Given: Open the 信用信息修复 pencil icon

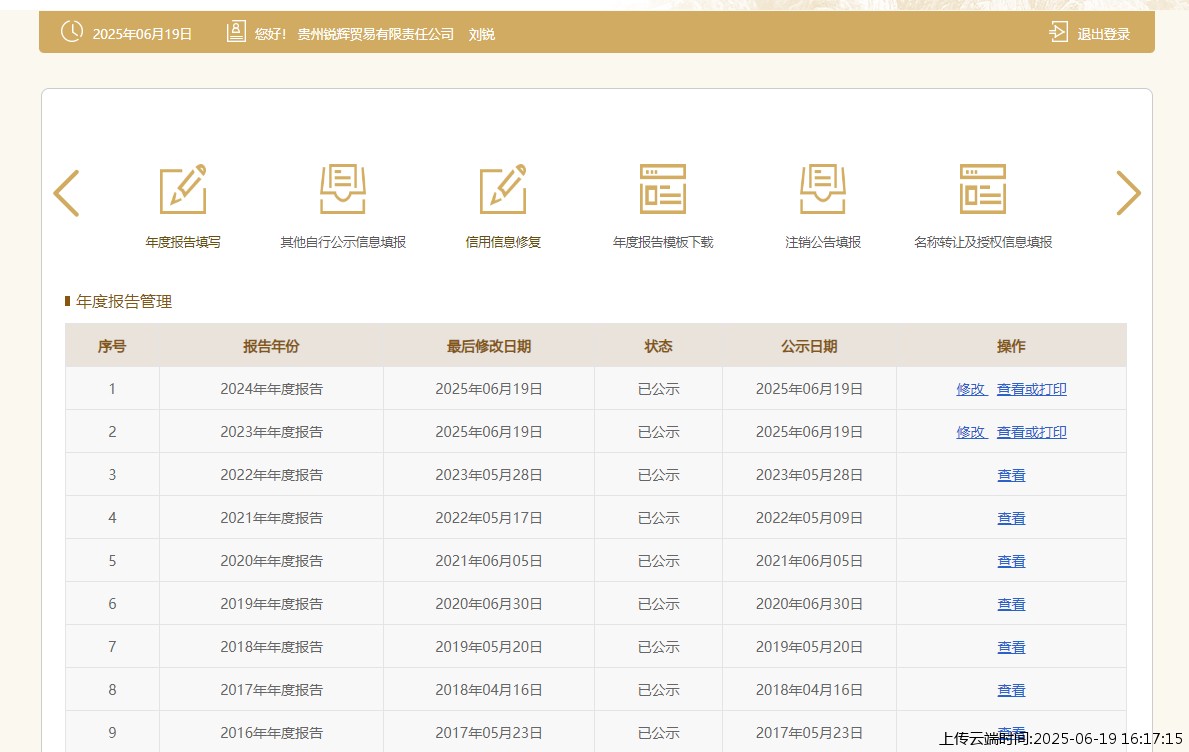Looking at the screenshot, I should pos(503,189).
